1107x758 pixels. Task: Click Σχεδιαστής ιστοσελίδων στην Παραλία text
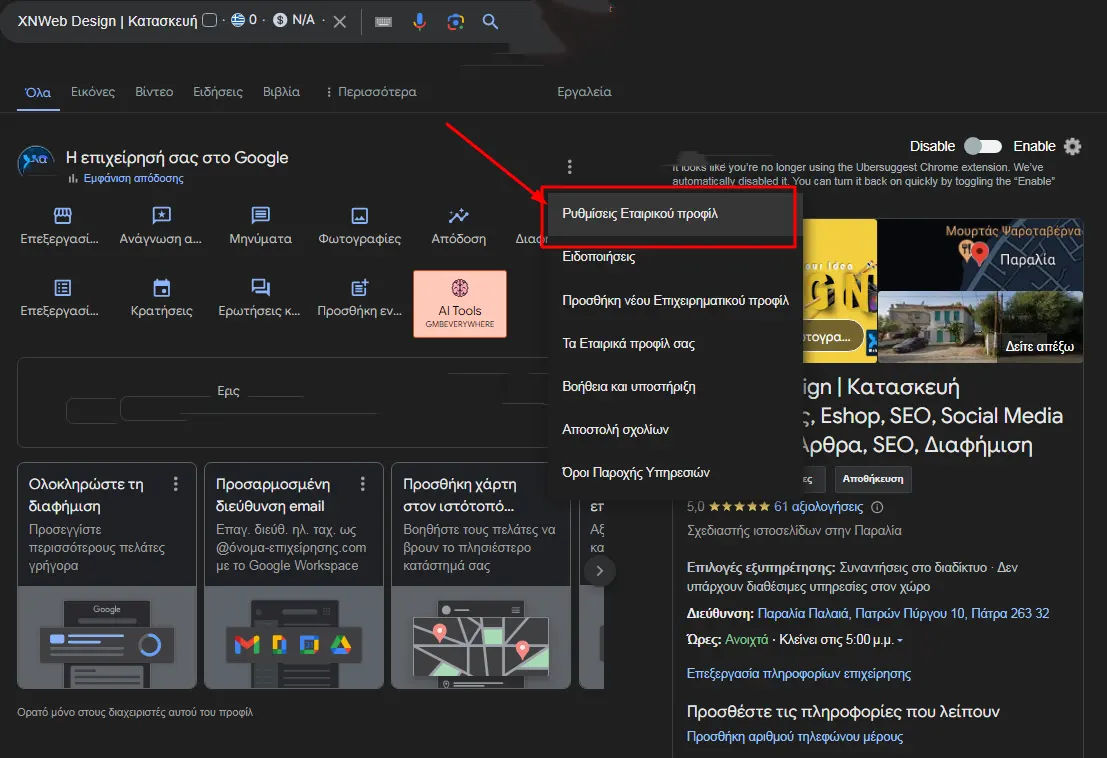pos(794,530)
